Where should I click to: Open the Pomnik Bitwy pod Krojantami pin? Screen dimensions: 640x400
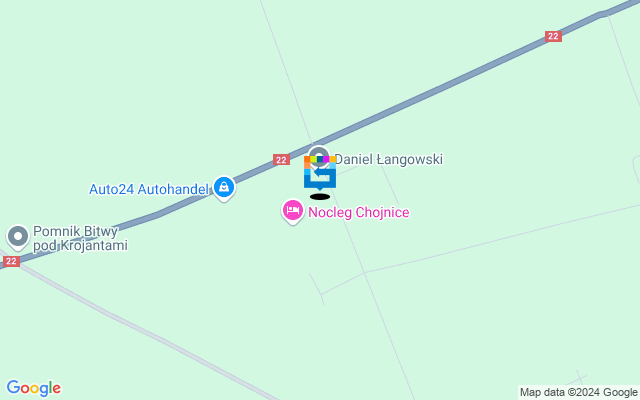(x=18, y=237)
